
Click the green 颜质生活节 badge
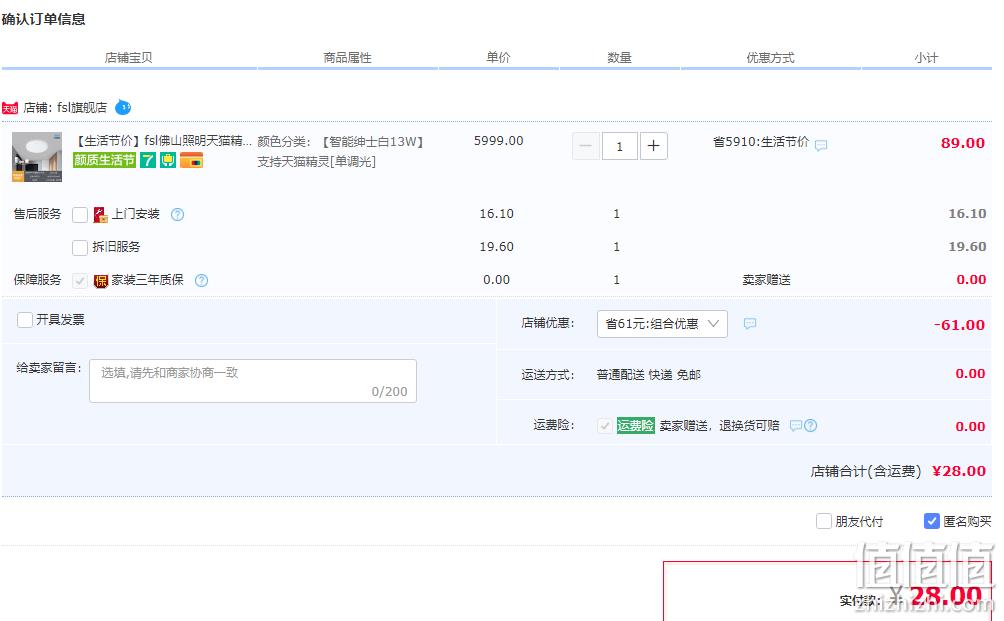click(104, 160)
